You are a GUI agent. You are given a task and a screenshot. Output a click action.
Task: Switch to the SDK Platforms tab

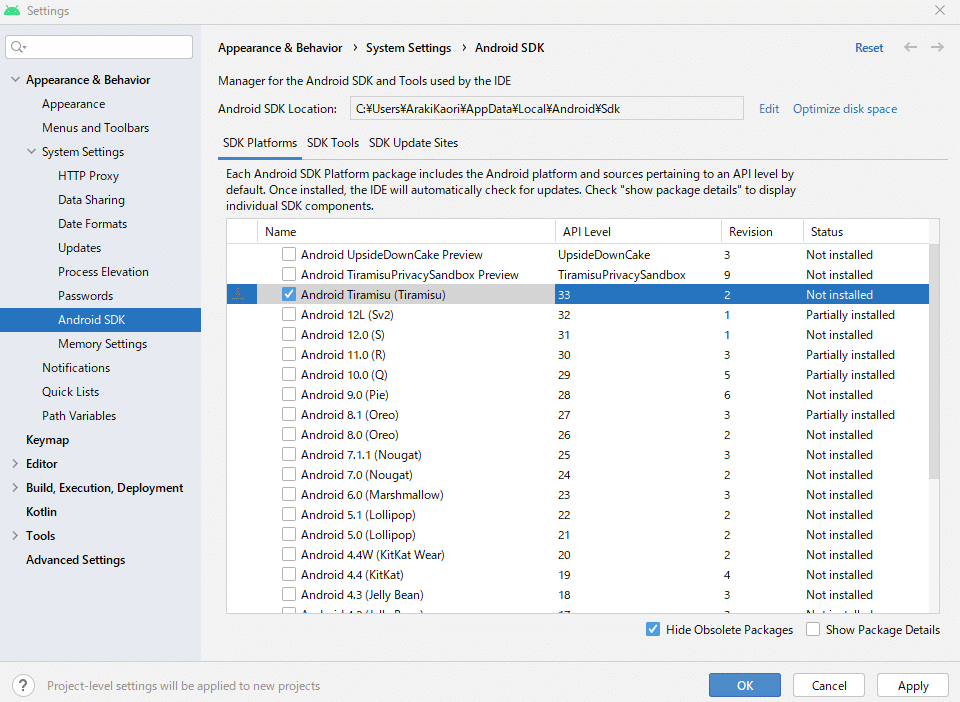pyautogui.click(x=260, y=143)
